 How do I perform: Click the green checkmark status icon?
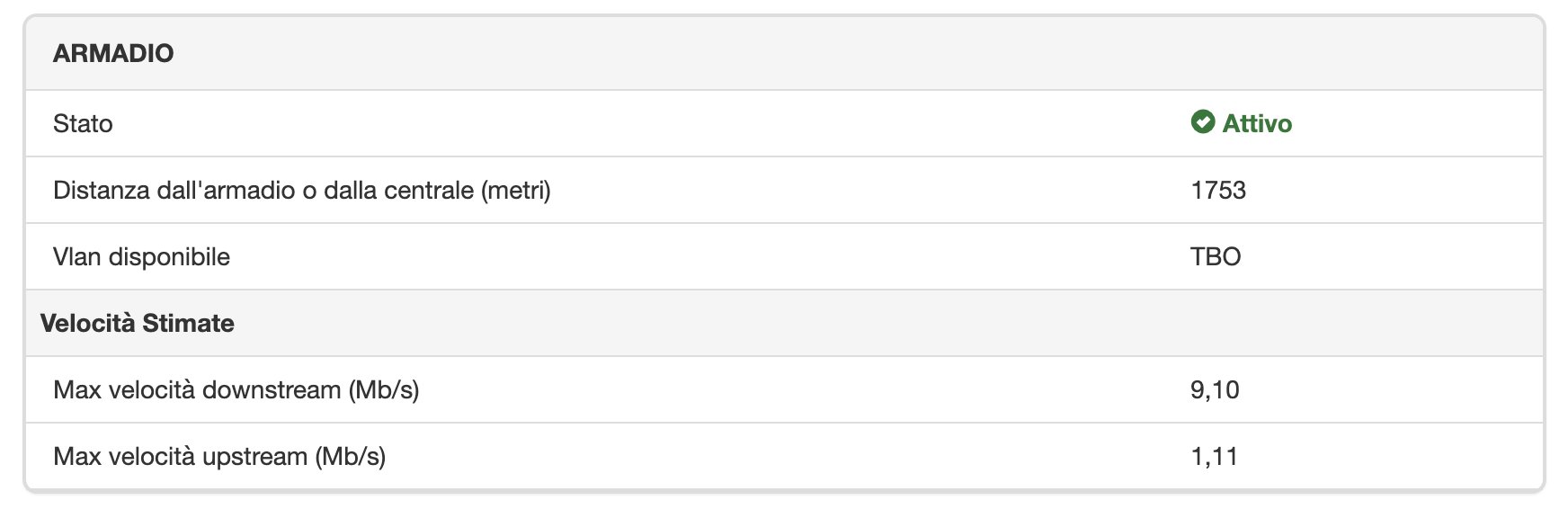click(x=1202, y=122)
